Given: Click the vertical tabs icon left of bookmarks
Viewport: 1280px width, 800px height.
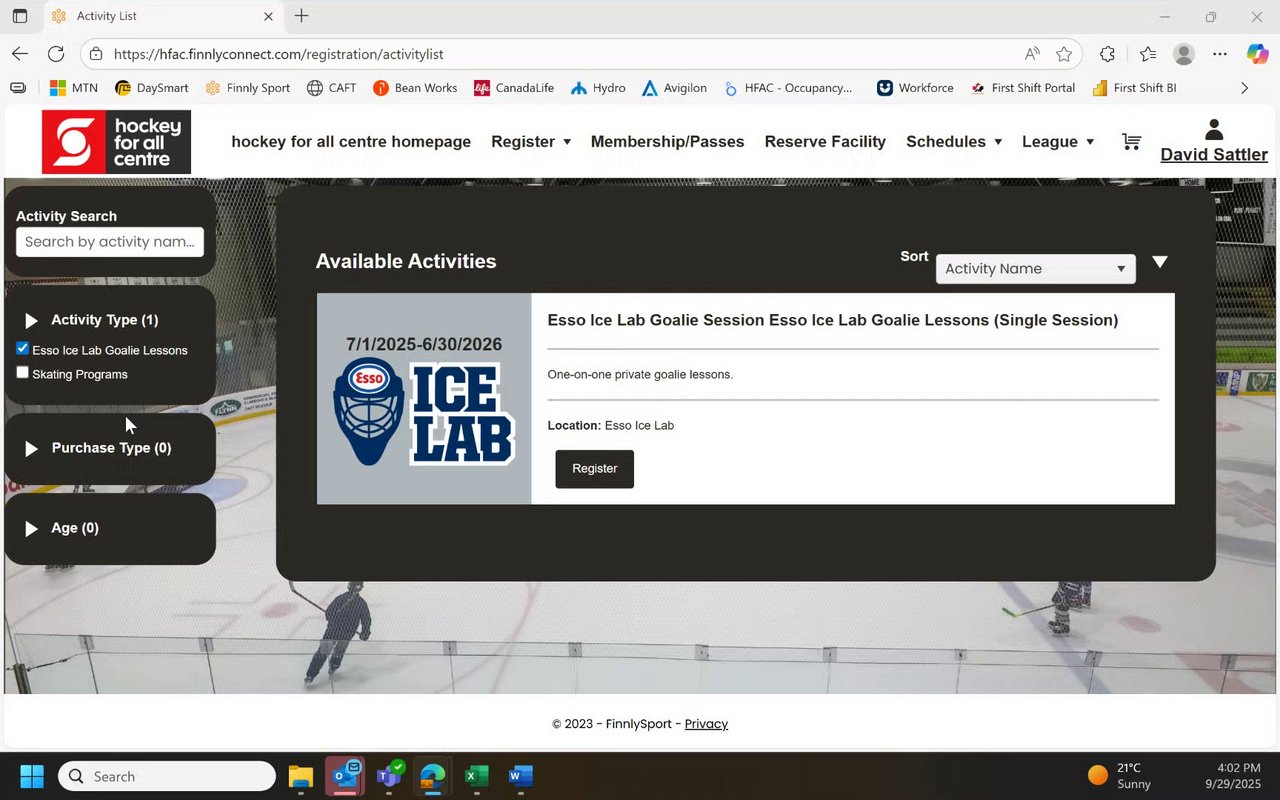Looking at the screenshot, I should pos(17,88).
